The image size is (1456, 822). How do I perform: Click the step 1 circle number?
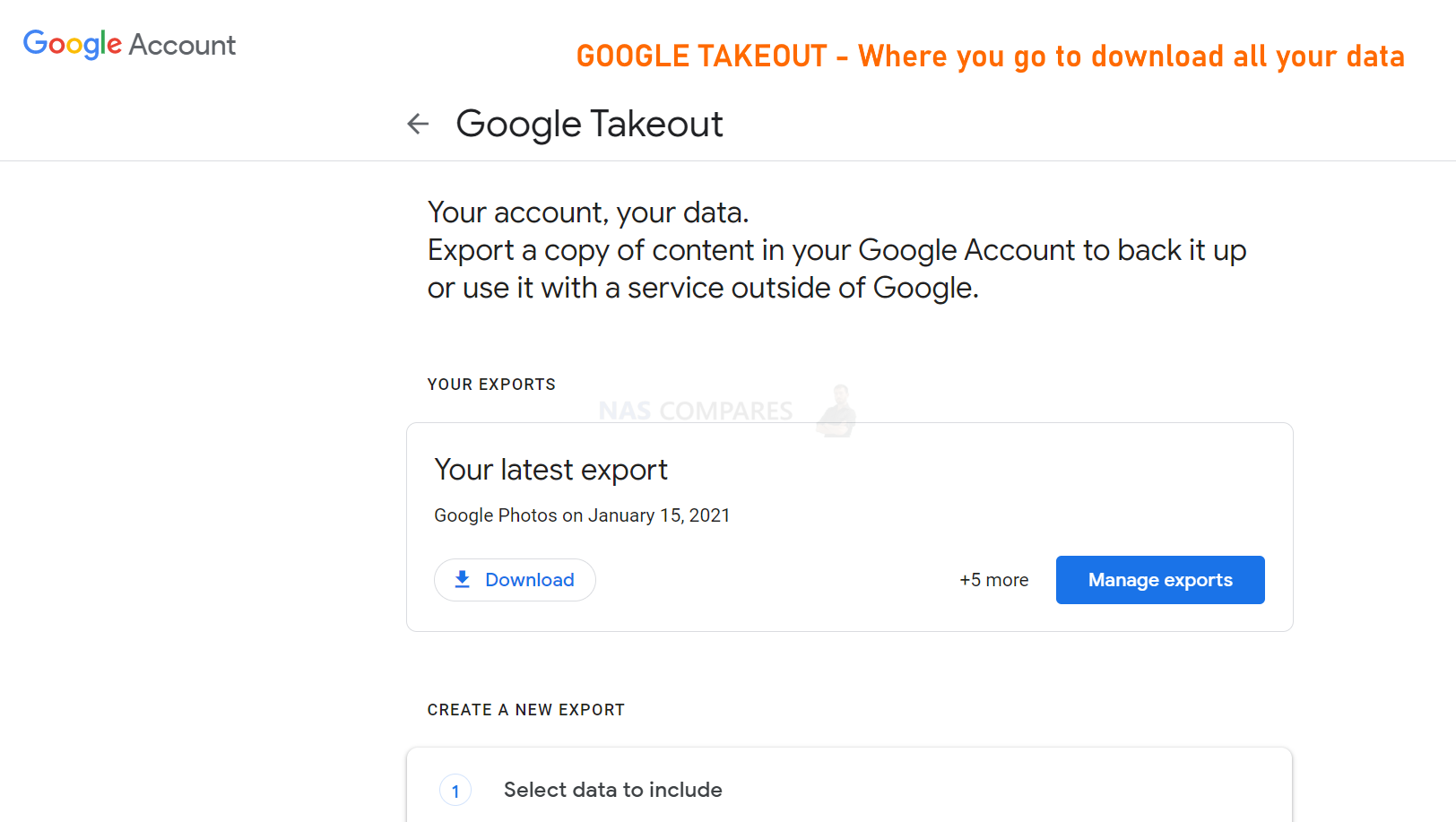click(455, 791)
